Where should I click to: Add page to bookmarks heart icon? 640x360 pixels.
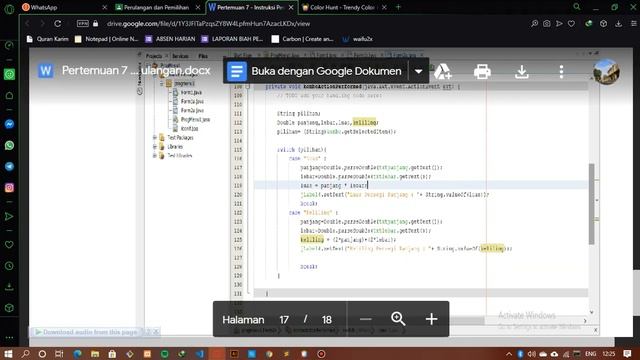coord(571,24)
